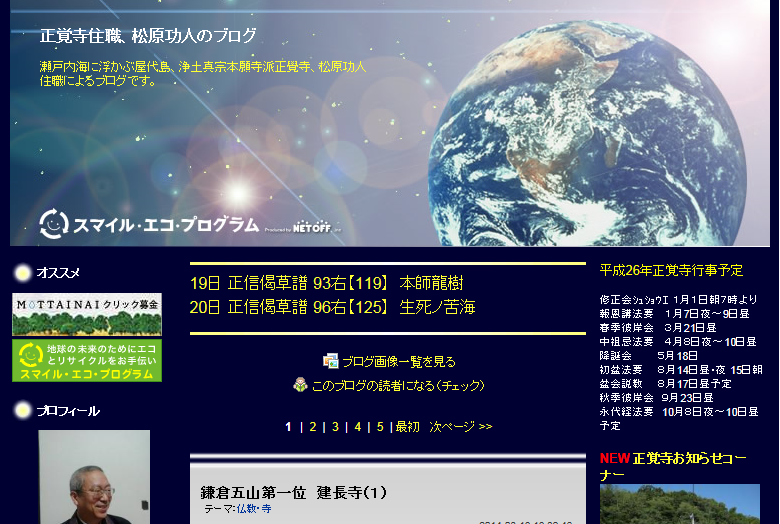Click このブログの読者になる(チェック) link
Screen dimensions: 780x524
[x=398, y=385]
